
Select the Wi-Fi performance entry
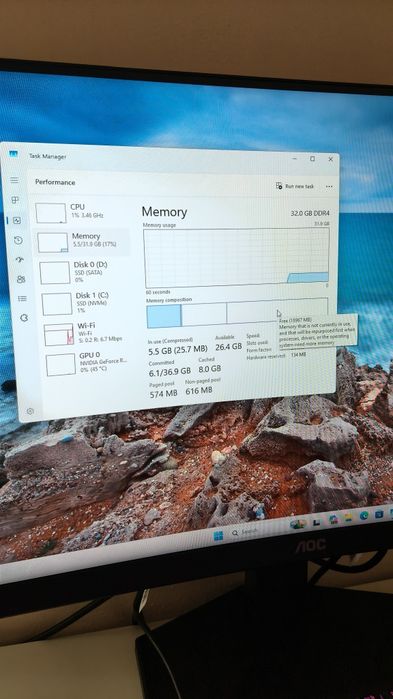click(87, 333)
